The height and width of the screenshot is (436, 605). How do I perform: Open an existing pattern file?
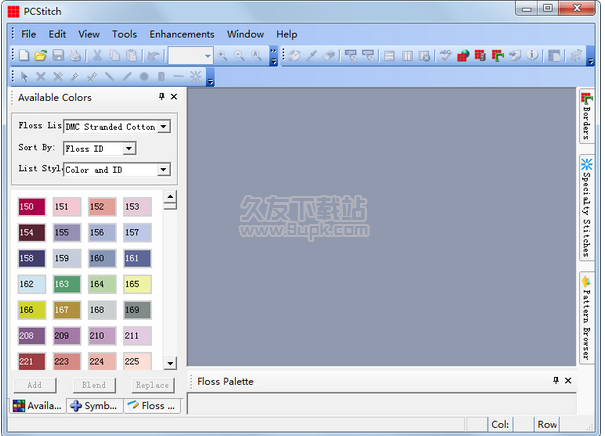[x=40, y=56]
